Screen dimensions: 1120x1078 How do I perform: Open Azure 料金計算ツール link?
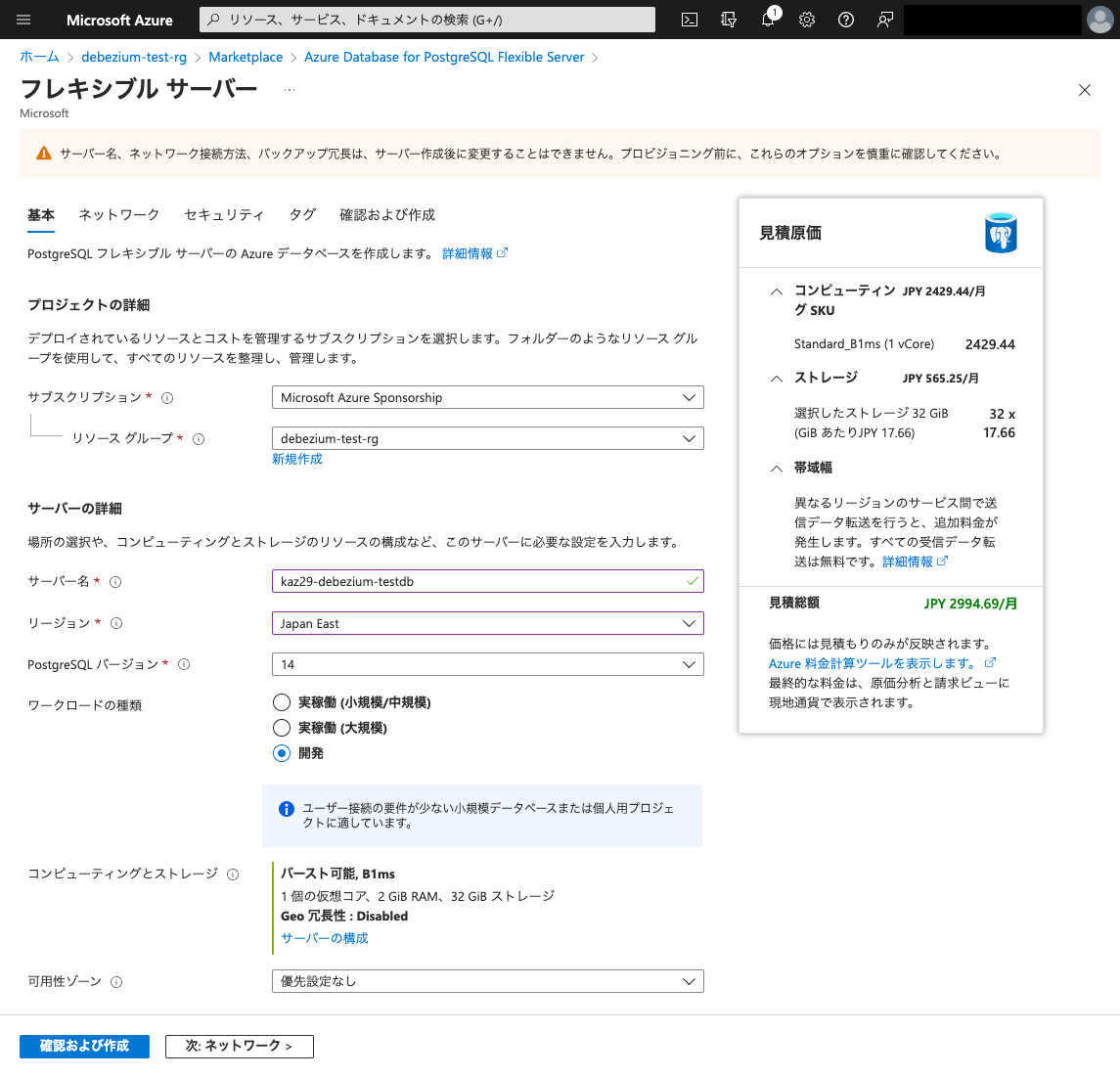pyautogui.click(x=882, y=663)
